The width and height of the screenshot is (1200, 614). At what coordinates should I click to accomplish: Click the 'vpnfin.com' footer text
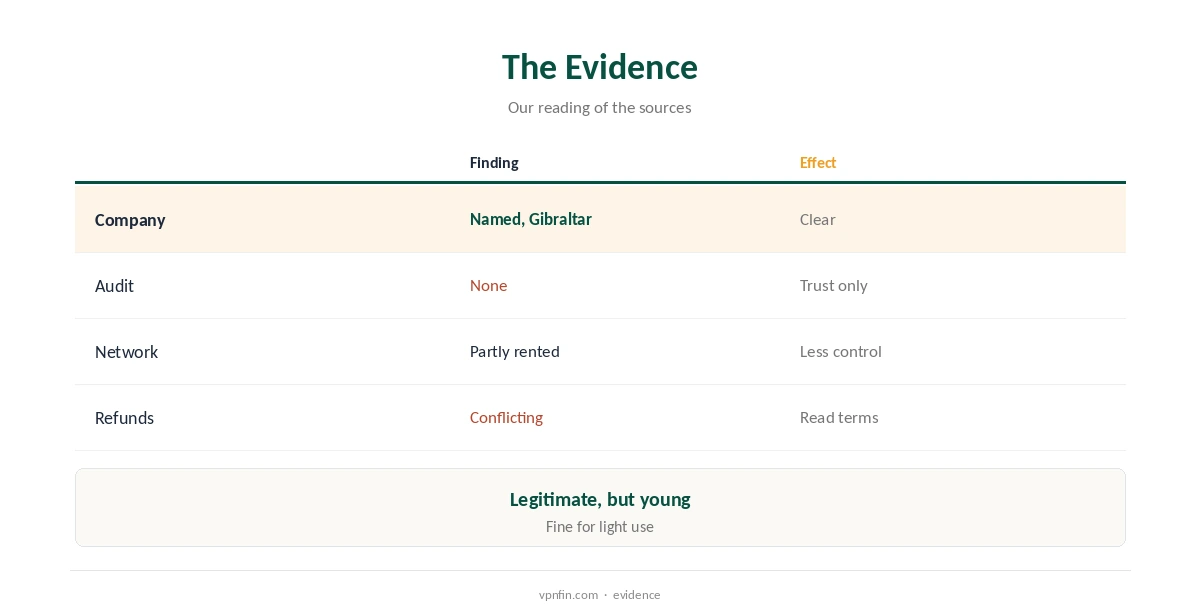coord(568,594)
